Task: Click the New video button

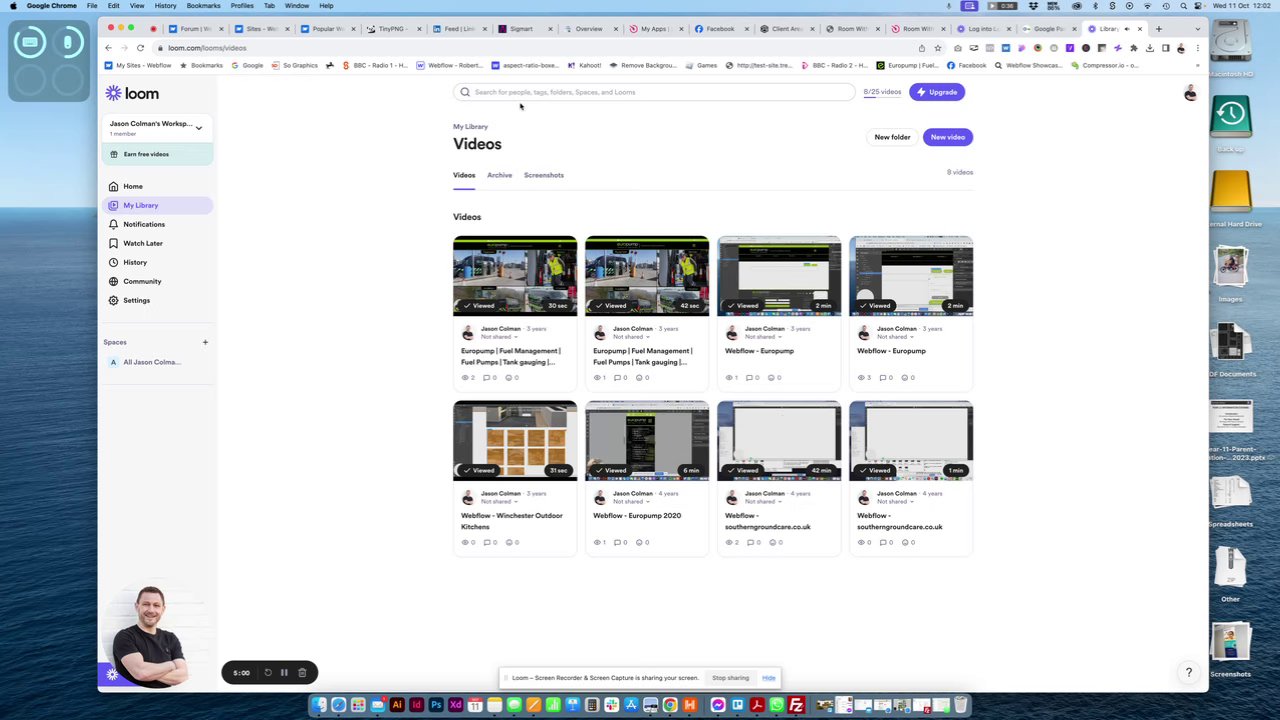Action: [x=948, y=137]
